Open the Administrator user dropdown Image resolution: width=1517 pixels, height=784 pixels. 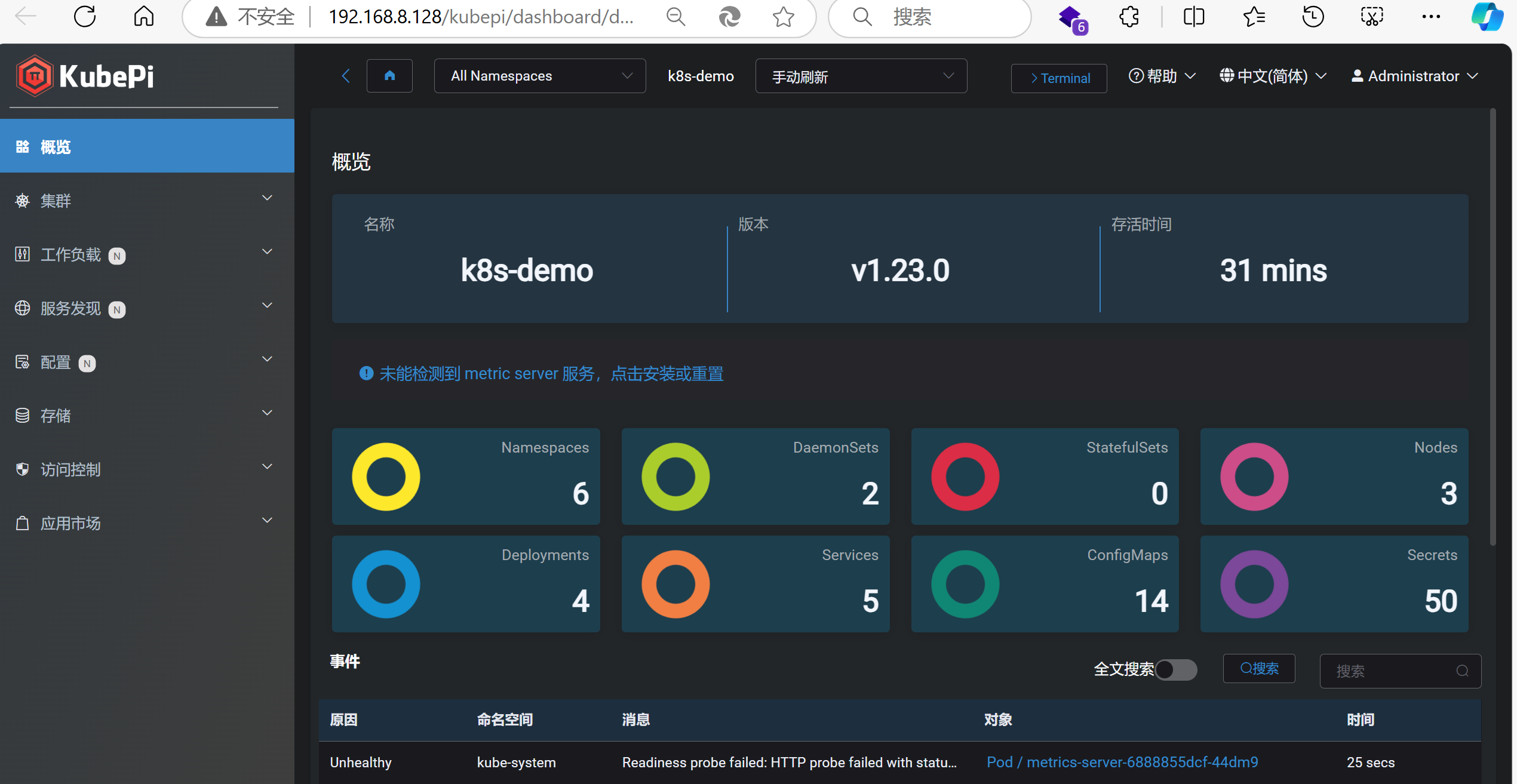click(1414, 76)
